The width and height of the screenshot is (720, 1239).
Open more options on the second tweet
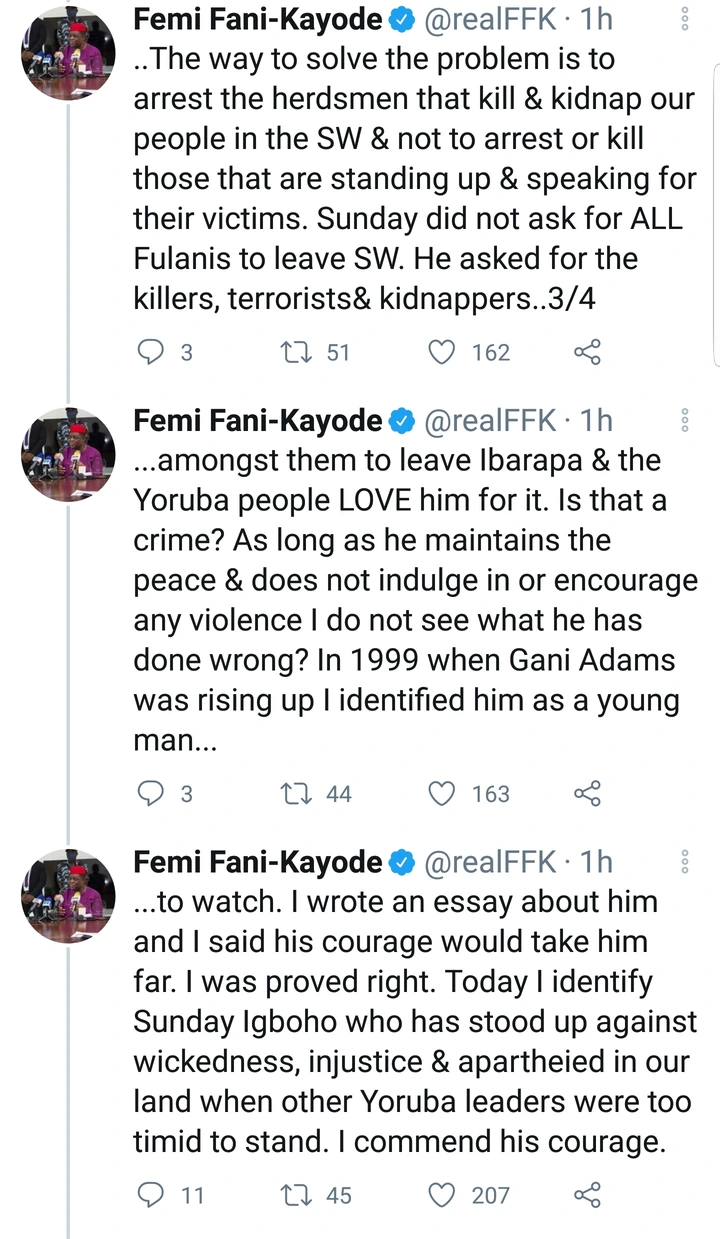pyautogui.click(x=685, y=421)
